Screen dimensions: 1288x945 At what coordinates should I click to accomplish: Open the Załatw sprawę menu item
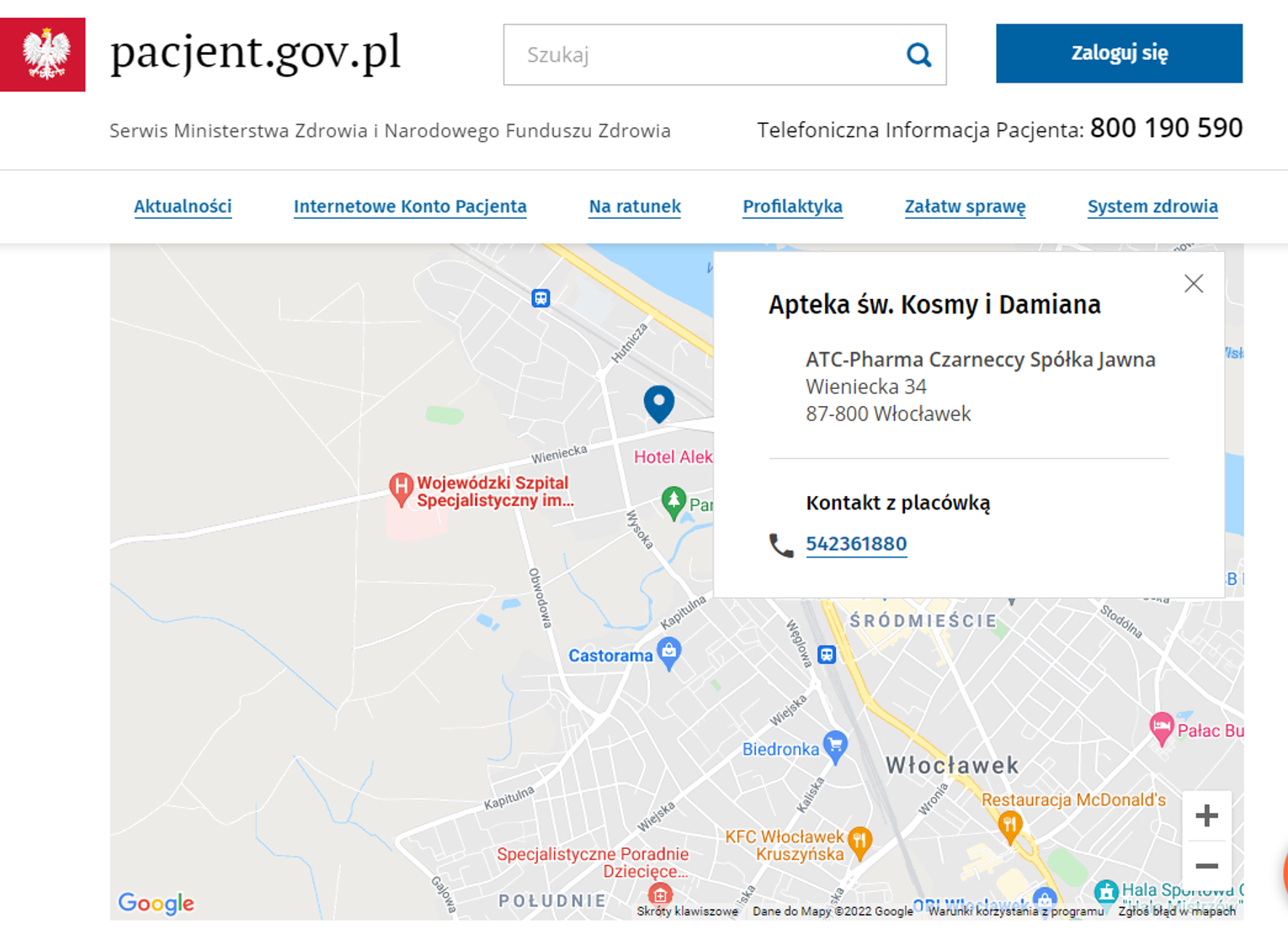click(x=965, y=206)
